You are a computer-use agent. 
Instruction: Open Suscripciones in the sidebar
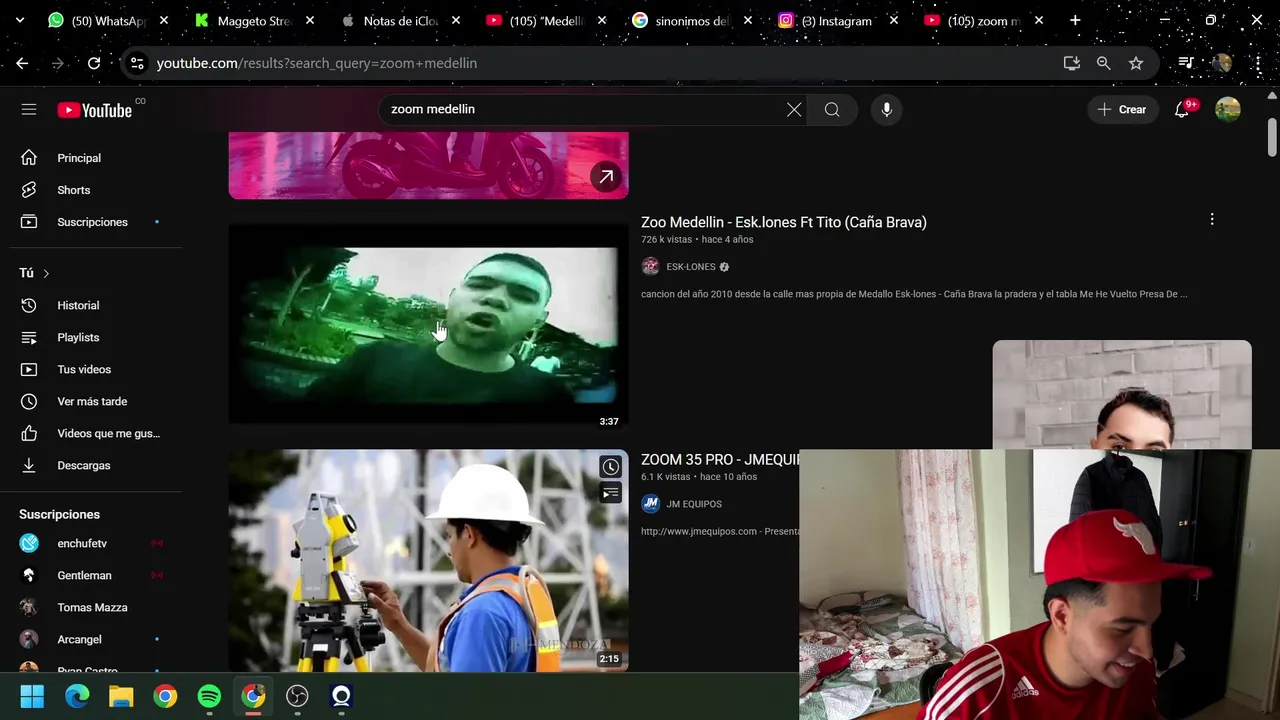click(90, 222)
